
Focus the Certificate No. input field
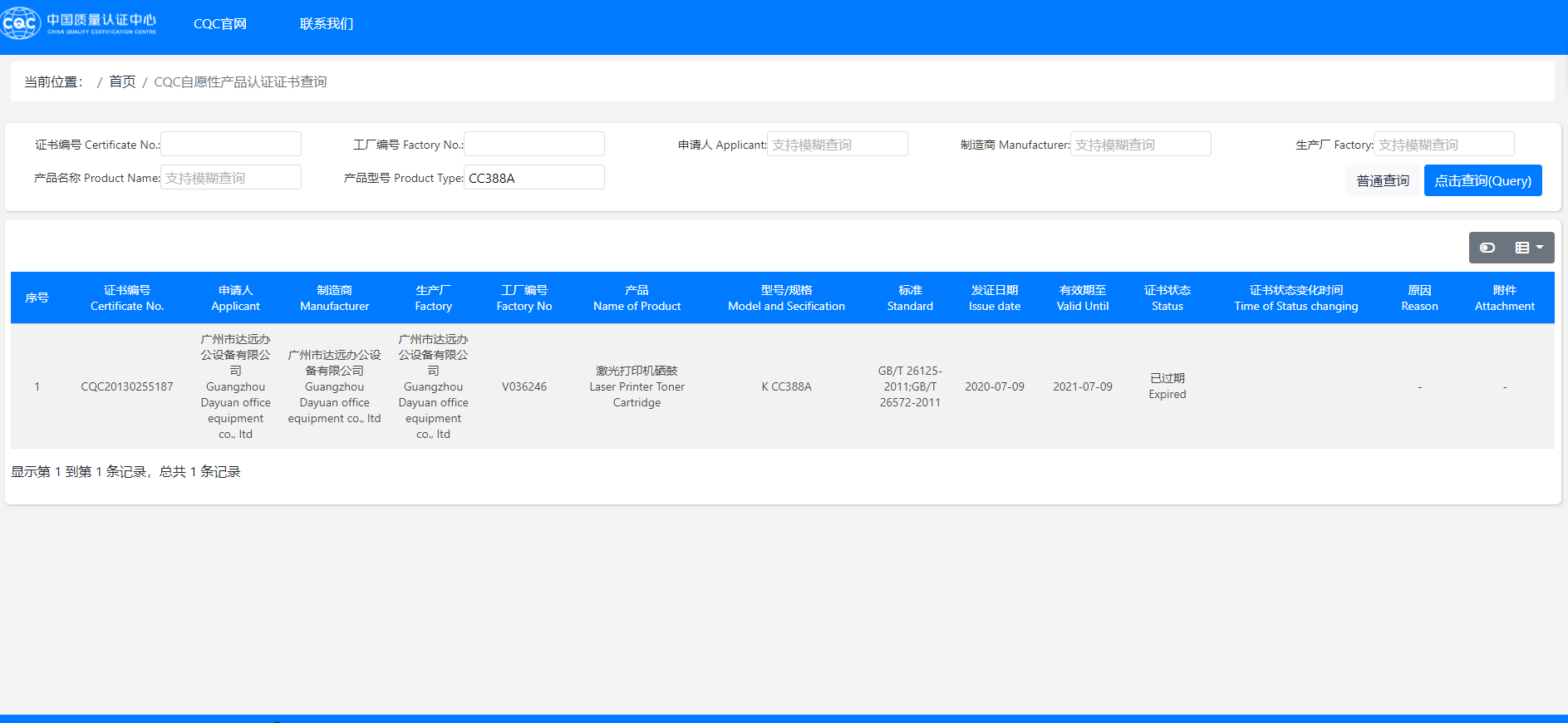coord(231,144)
